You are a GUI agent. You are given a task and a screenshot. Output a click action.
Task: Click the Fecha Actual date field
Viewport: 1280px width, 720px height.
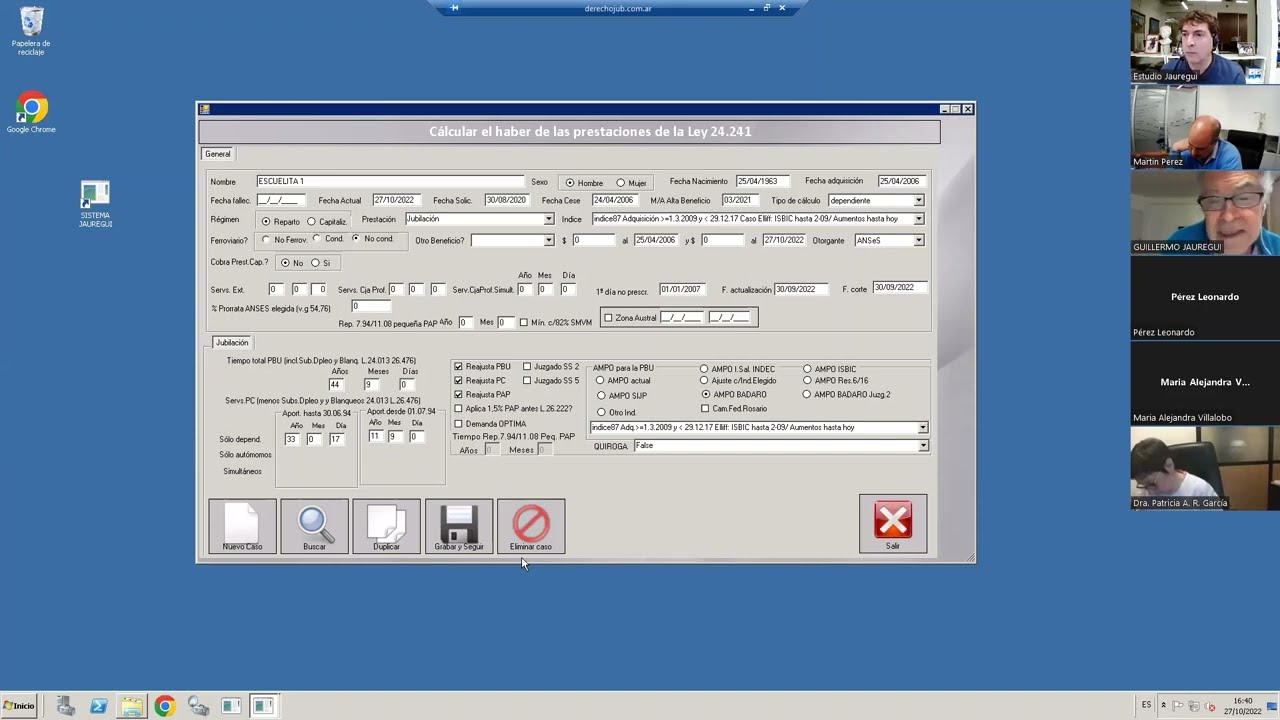tap(397, 200)
